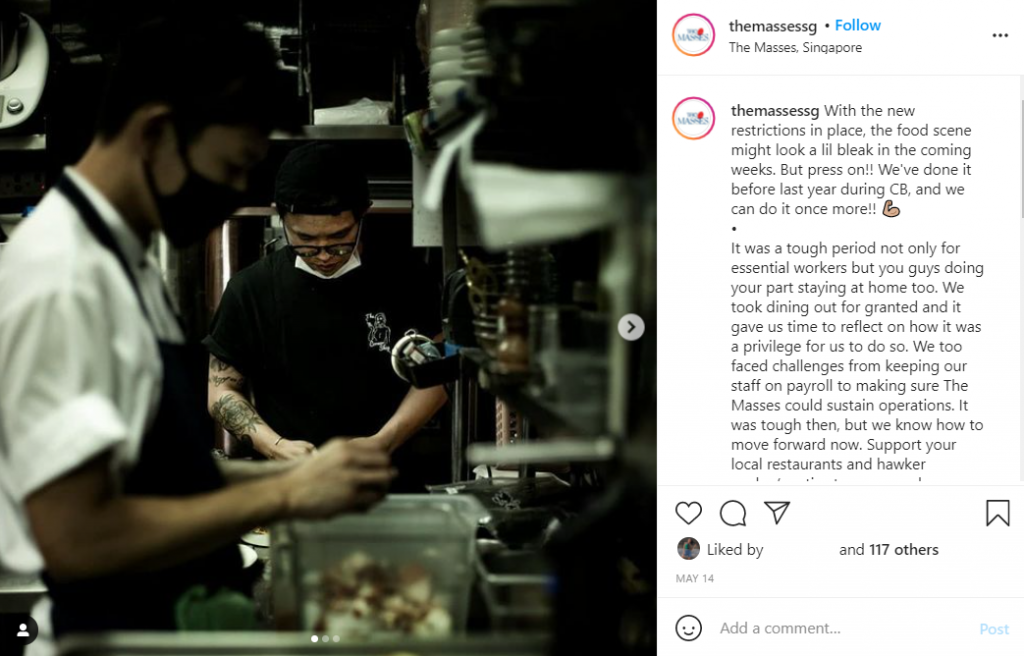
Task: Save the post with bookmark icon
Action: click(x=997, y=513)
